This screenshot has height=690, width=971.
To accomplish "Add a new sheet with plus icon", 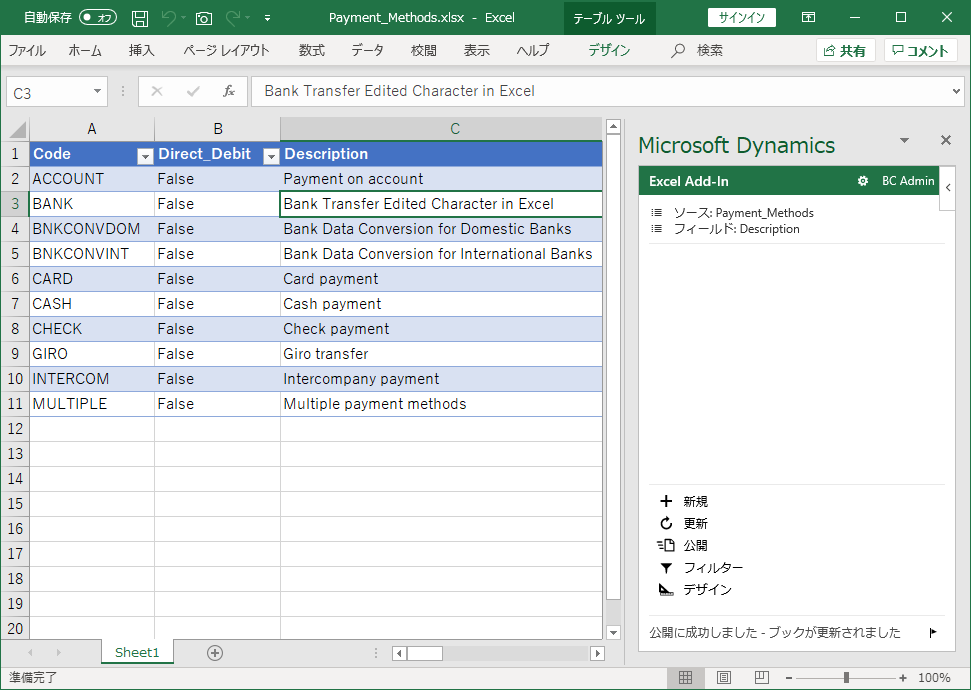I will [x=215, y=653].
